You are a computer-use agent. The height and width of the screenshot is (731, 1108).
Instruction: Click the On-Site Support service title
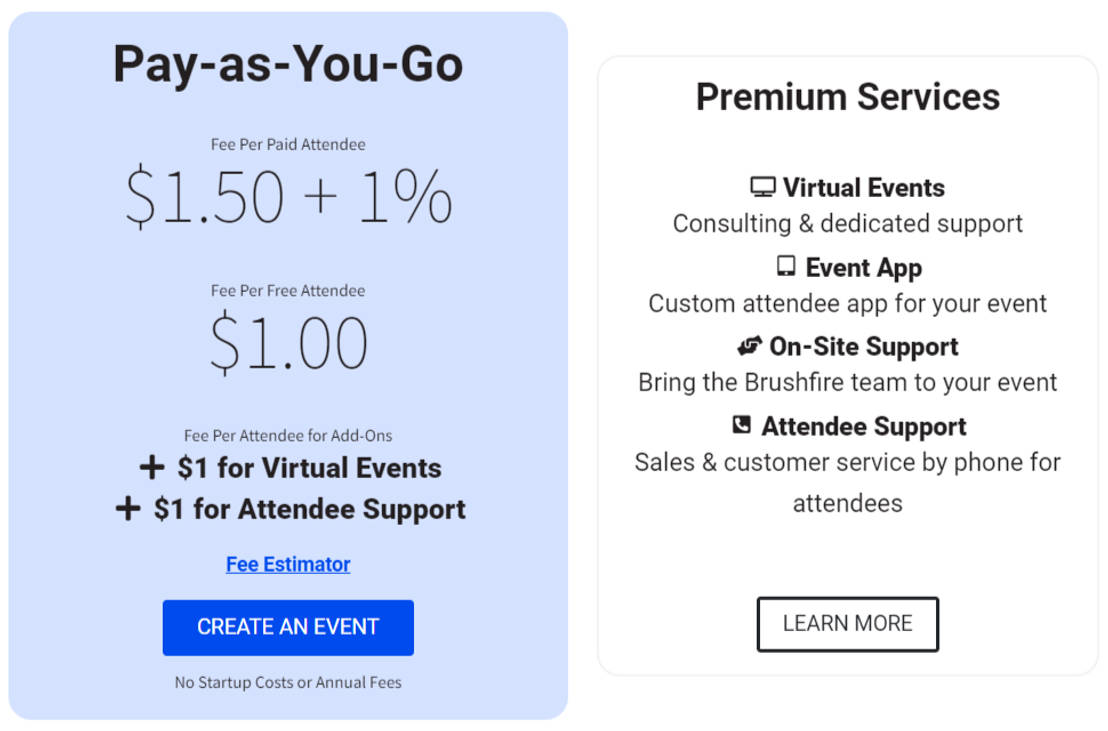(x=863, y=346)
